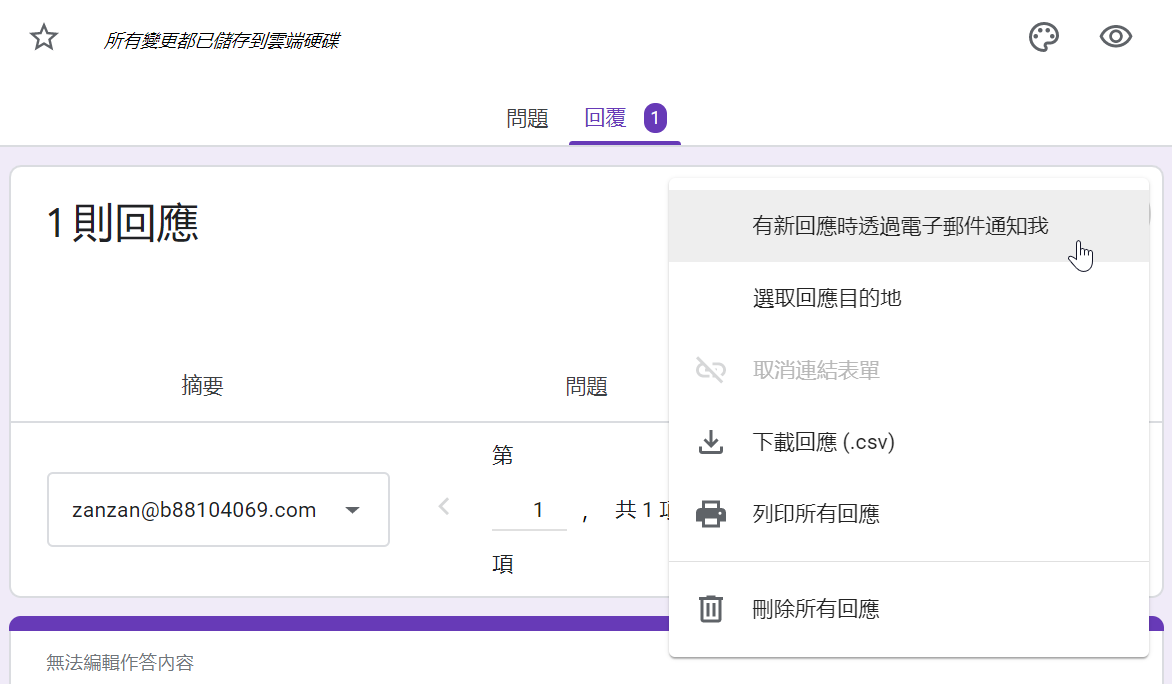Image resolution: width=1172 pixels, height=684 pixels.
Task: Preview the form with the eye icon
Action: [1115, 37]
